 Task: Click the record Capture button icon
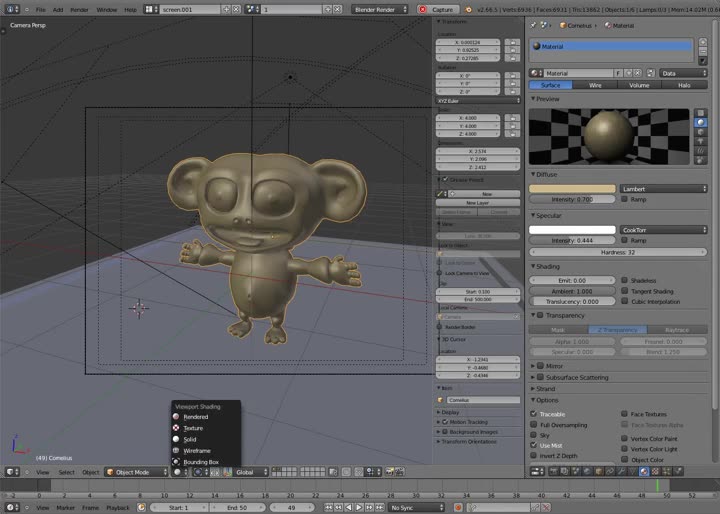tap(423, 9)
